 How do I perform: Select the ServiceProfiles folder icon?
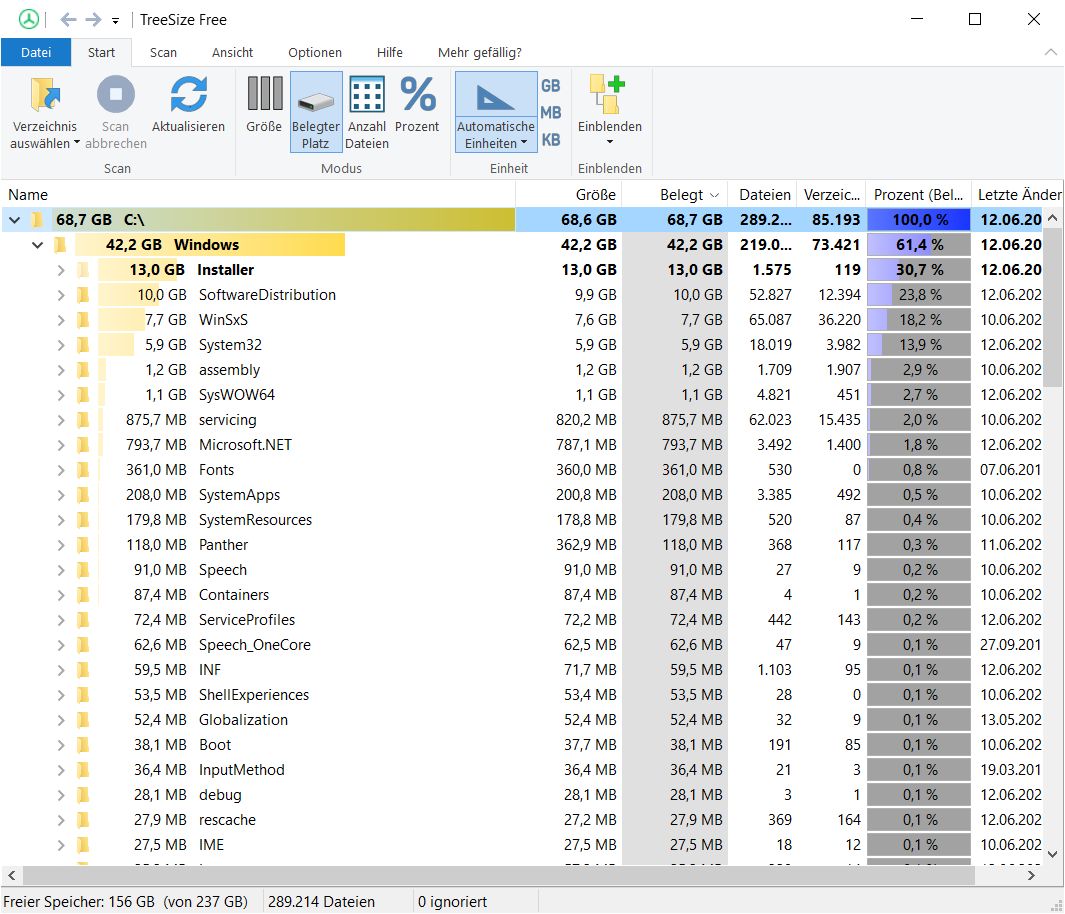pos(83,620)
